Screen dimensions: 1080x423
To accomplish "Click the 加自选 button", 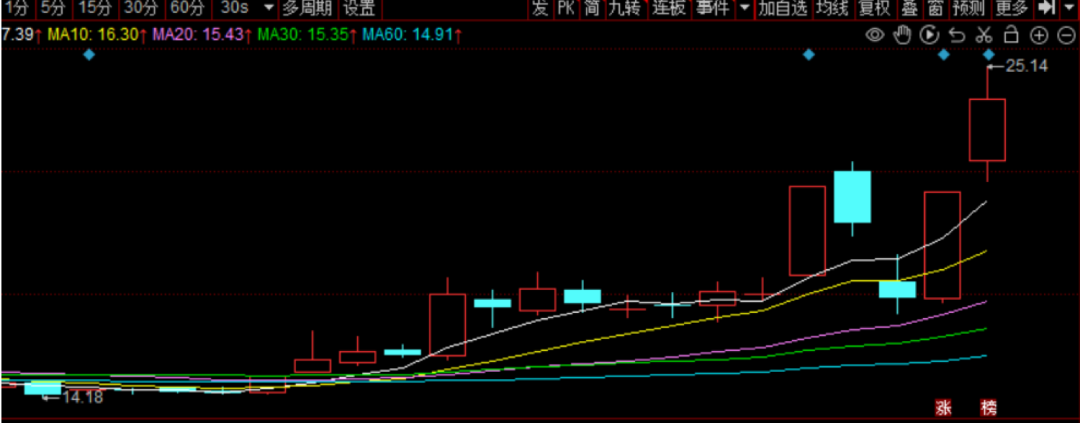I will click(782, 8).
